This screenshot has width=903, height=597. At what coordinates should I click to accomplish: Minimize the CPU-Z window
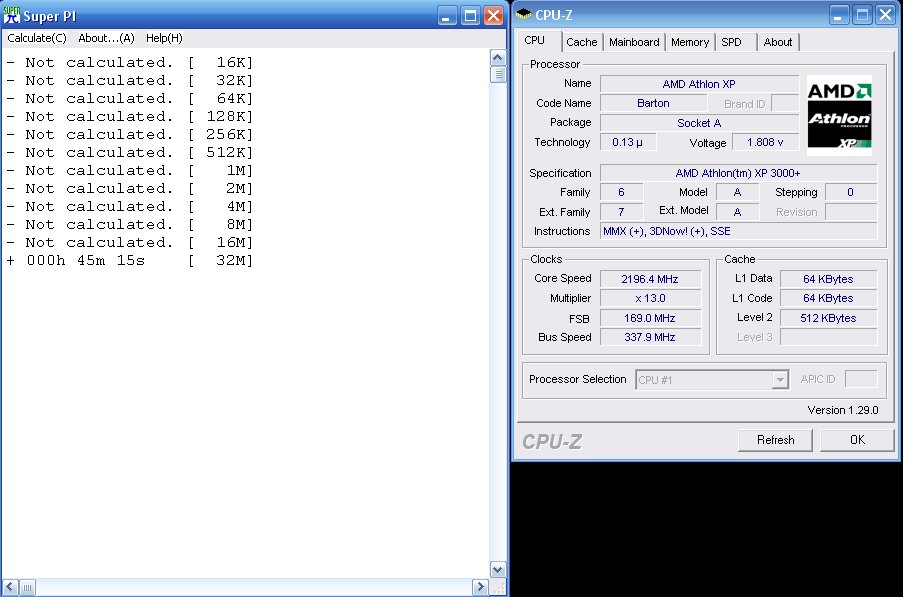click(838, 15)
